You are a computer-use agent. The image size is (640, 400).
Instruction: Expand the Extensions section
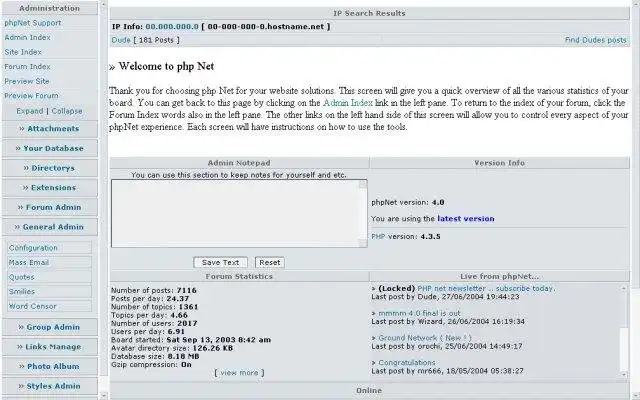(x=50, y=187)
